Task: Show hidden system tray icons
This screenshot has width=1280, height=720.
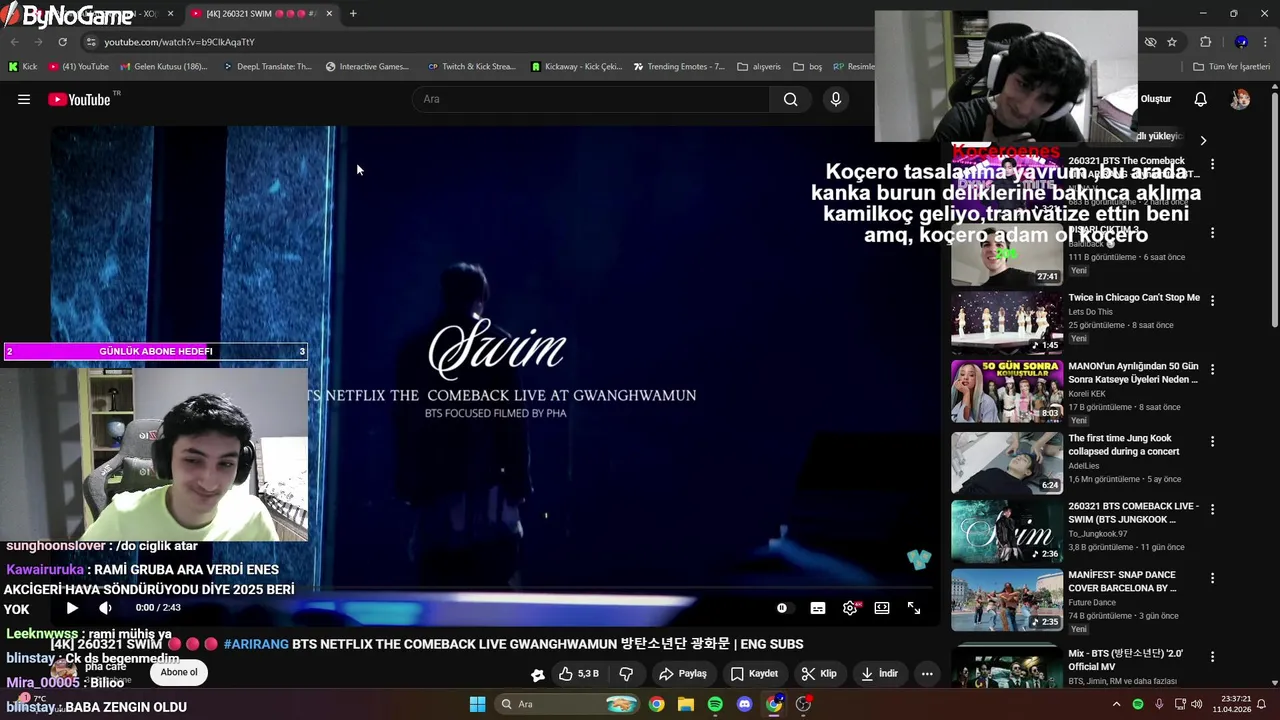Action: [x=1116, y=704]
